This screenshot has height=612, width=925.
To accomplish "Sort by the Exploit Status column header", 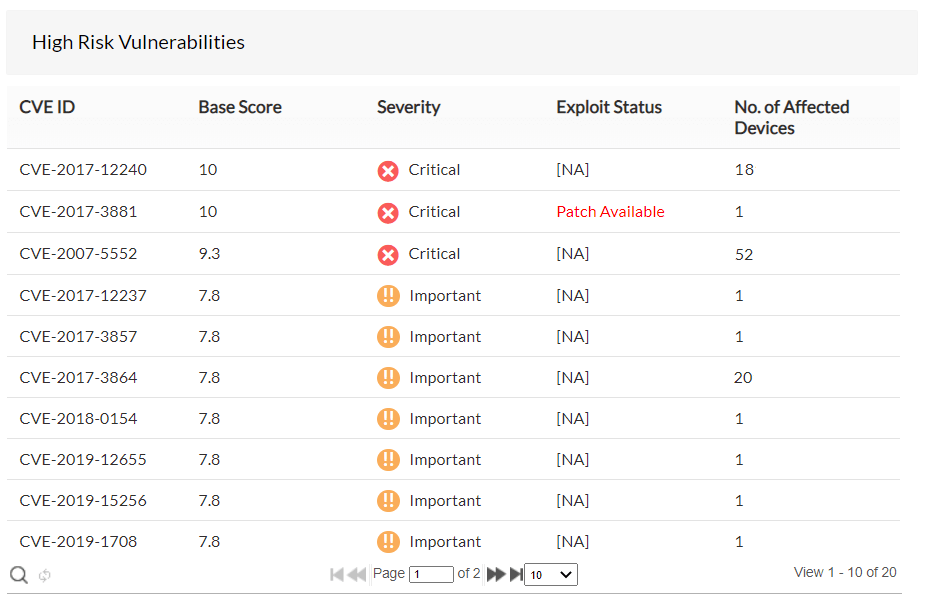I will coord(609,107).
